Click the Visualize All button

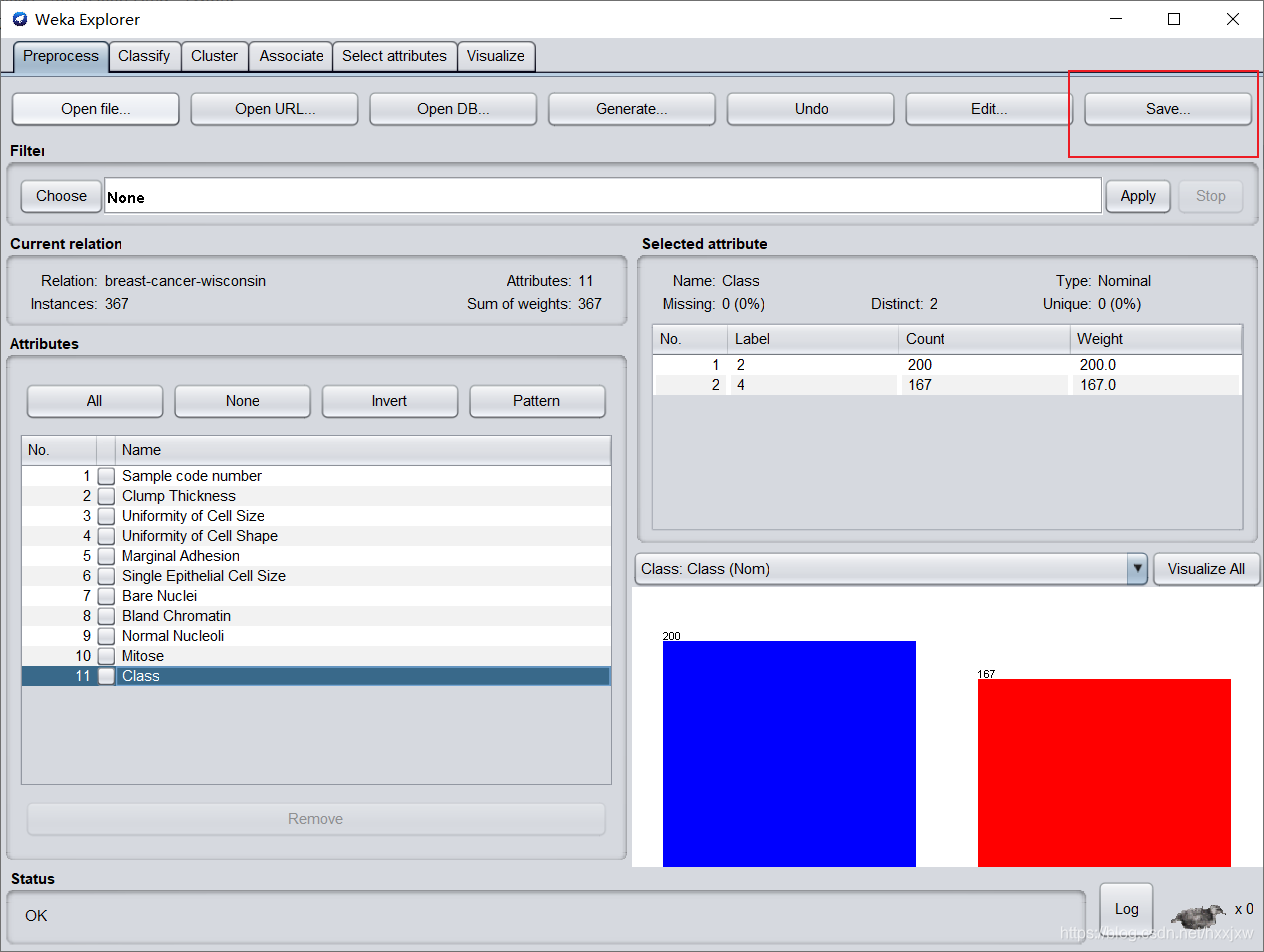click(1206, 569)
